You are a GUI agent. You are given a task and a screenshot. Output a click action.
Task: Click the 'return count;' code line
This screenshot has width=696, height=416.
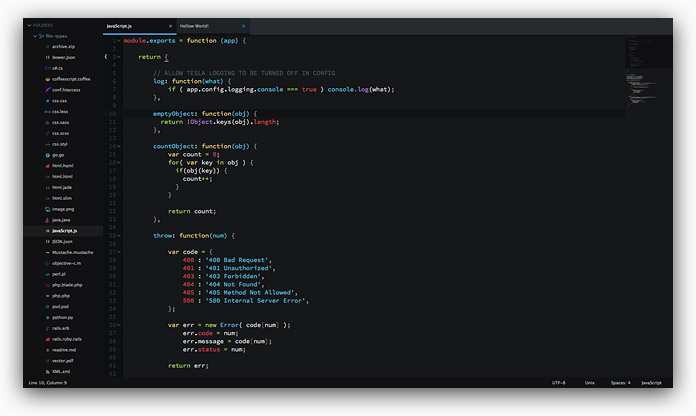click(192, 211)
